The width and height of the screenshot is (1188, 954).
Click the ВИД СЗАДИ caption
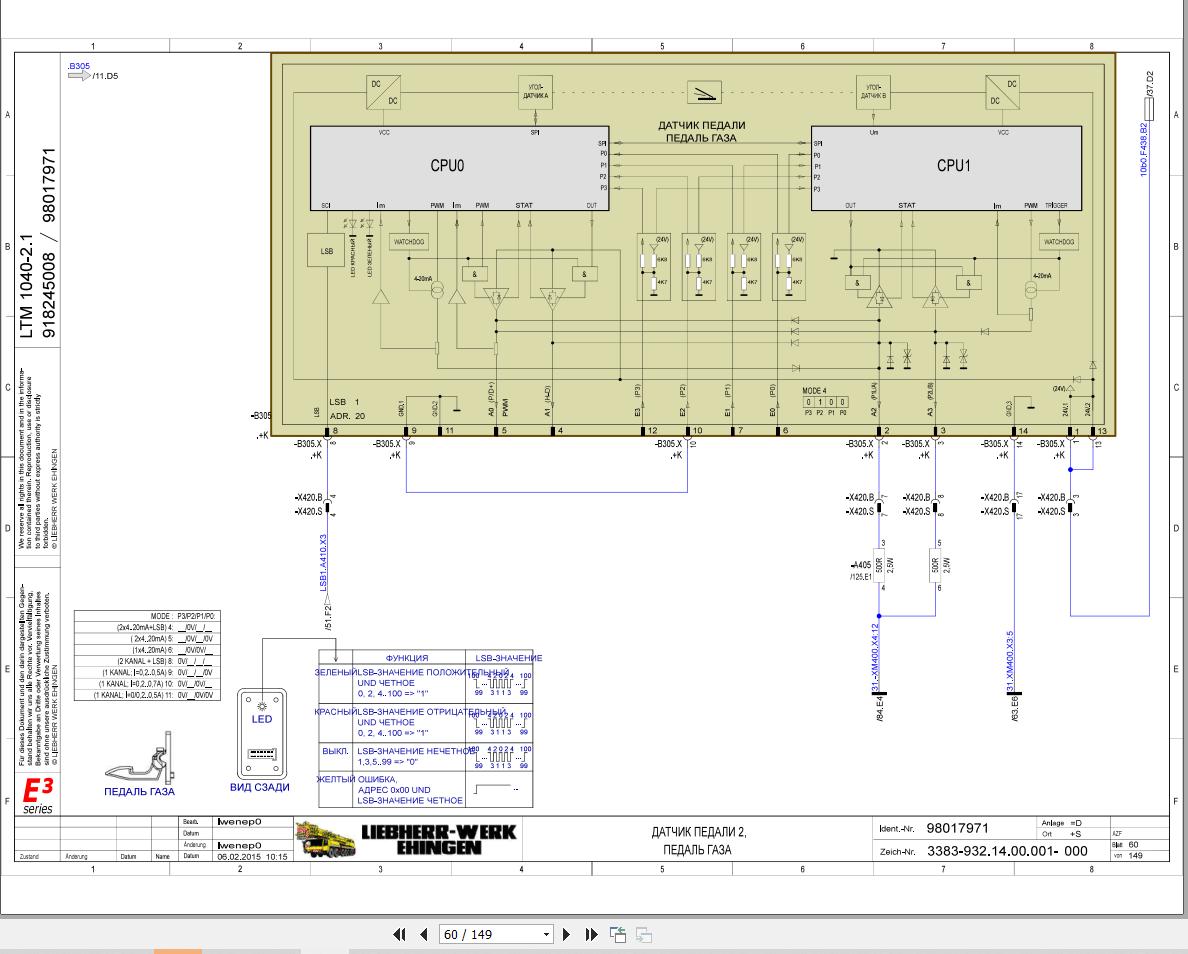(x=260, y=787)
